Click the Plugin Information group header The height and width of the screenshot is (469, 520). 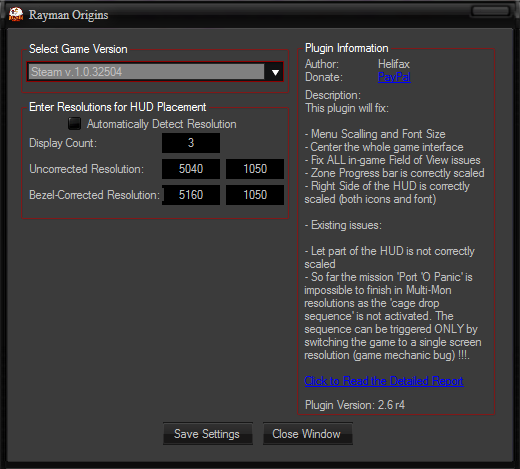point(347,48)
